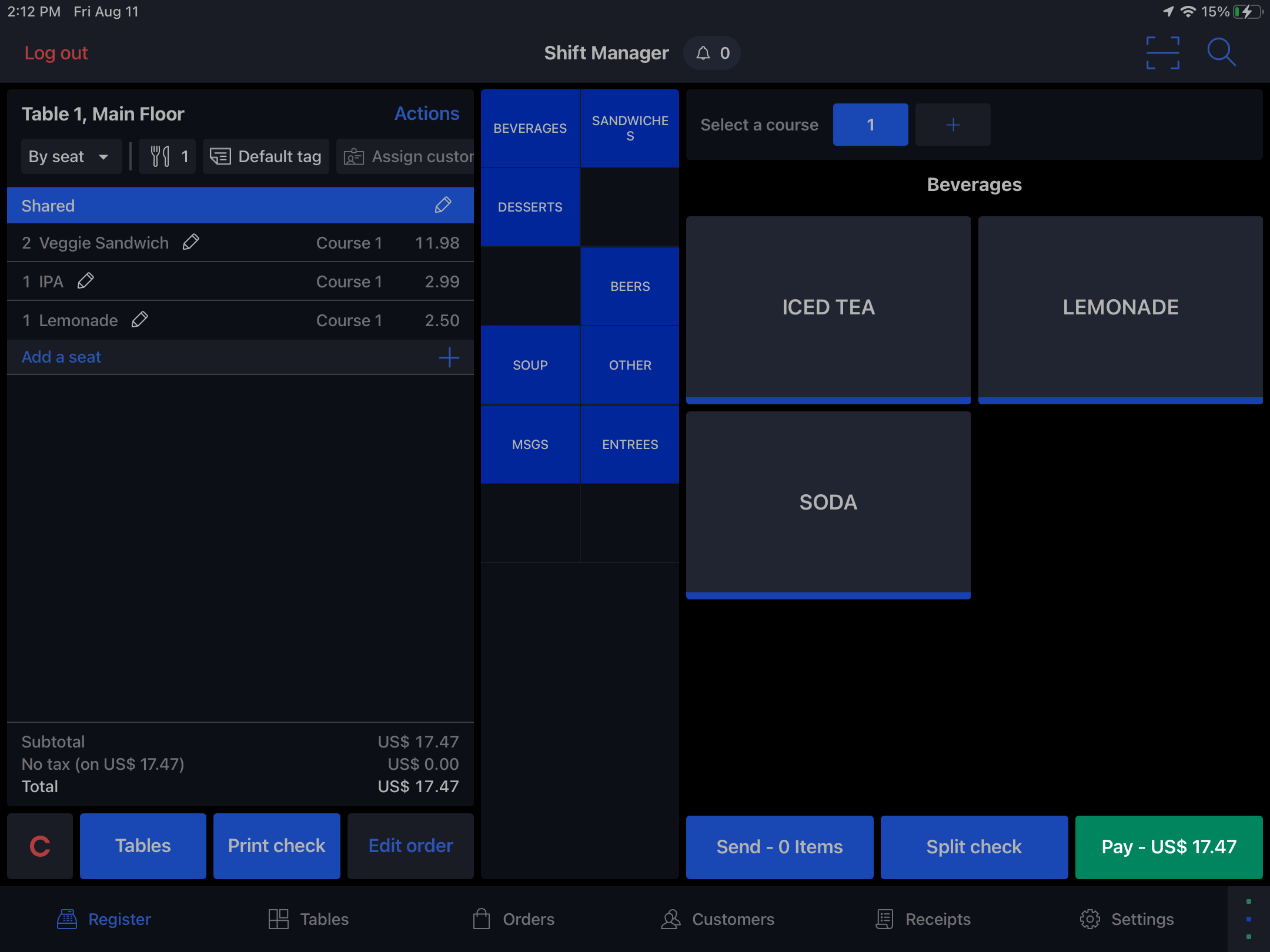Add a new course with plus button
This screenshot has height=952, width=1270.
click(x=952, y=125)
